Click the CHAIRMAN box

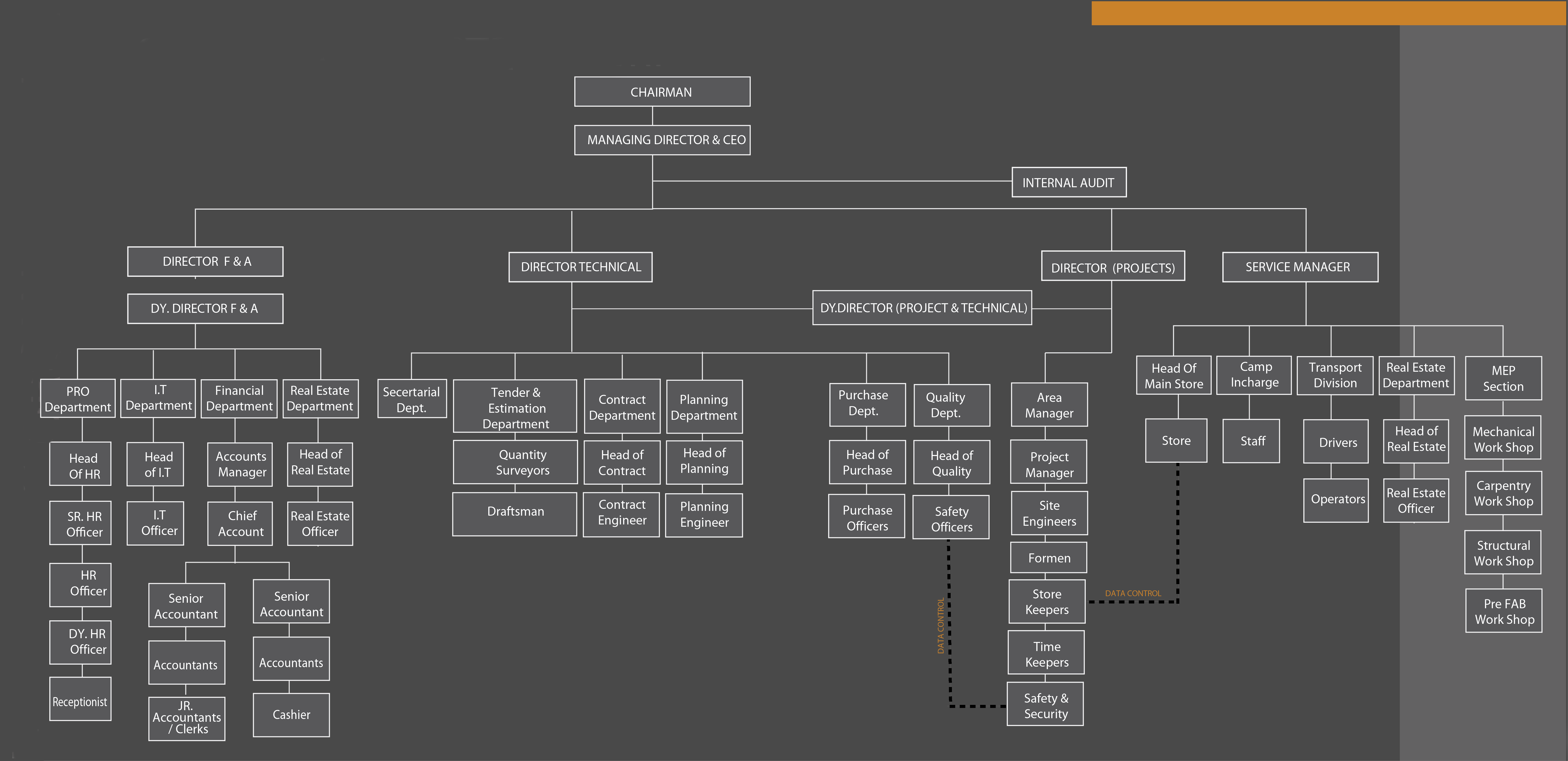coord(662,92)
